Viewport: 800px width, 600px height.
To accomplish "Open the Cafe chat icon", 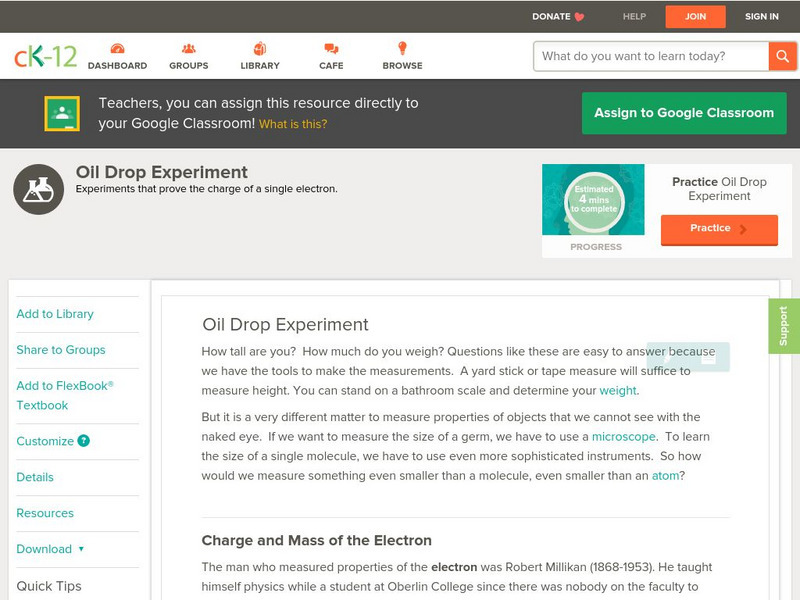I will [331, 49].
